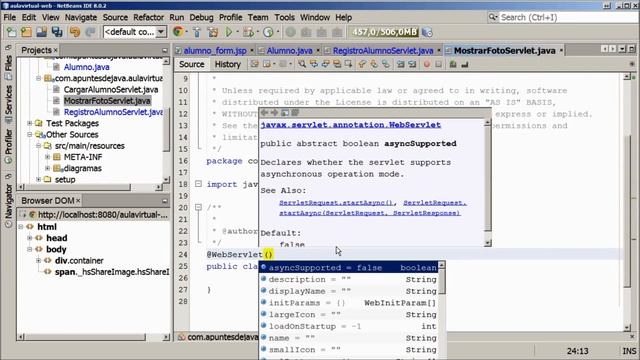
Task: Expand the META-INF folder node
Action: [x=47, y=157]
